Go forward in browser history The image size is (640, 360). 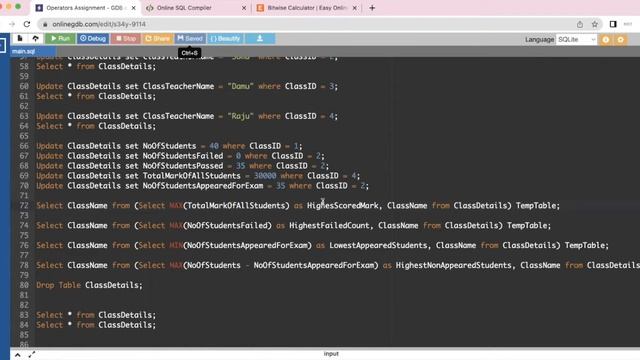pos(12,24)
